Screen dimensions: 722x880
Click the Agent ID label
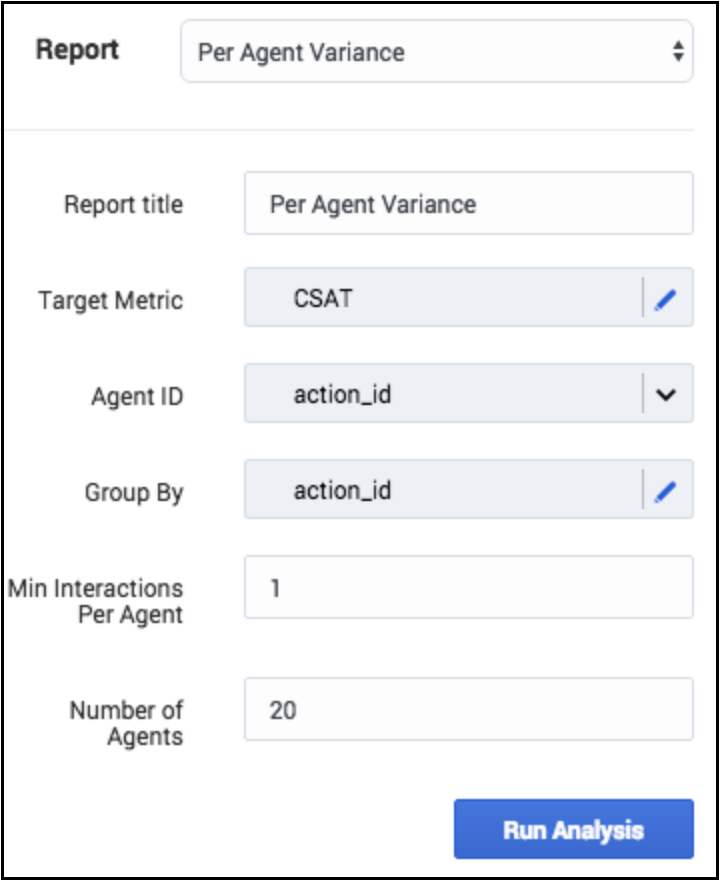point(136,397)
